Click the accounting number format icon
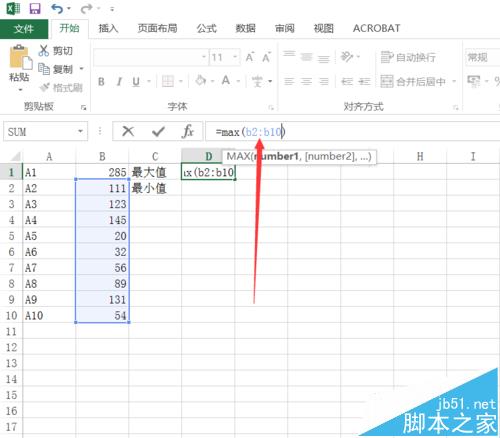 [x=474, y=81]
